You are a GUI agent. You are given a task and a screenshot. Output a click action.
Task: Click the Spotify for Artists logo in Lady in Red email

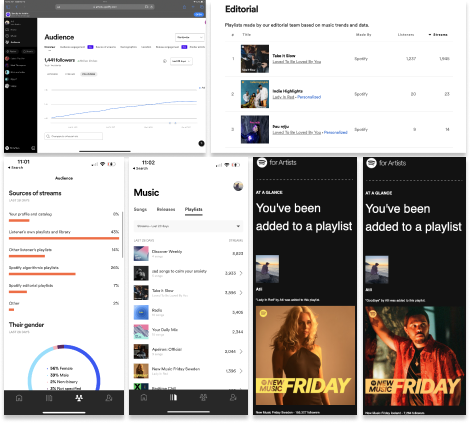pyautogui.click(x=277, y=163)
